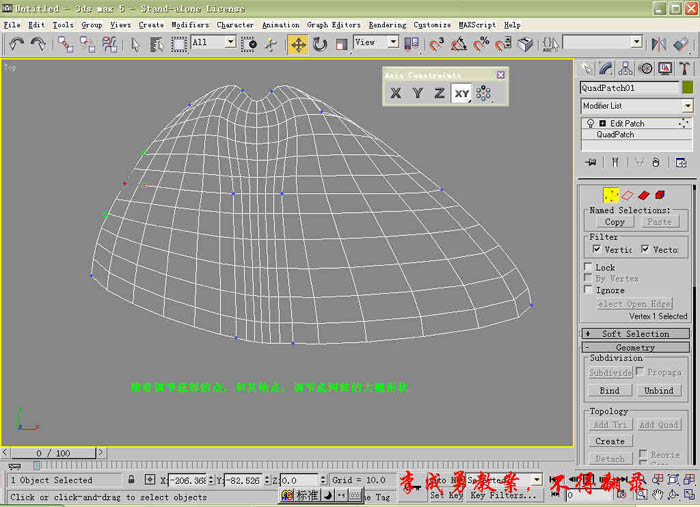Toggle the selection lock padlock icon

pos(131,479)
